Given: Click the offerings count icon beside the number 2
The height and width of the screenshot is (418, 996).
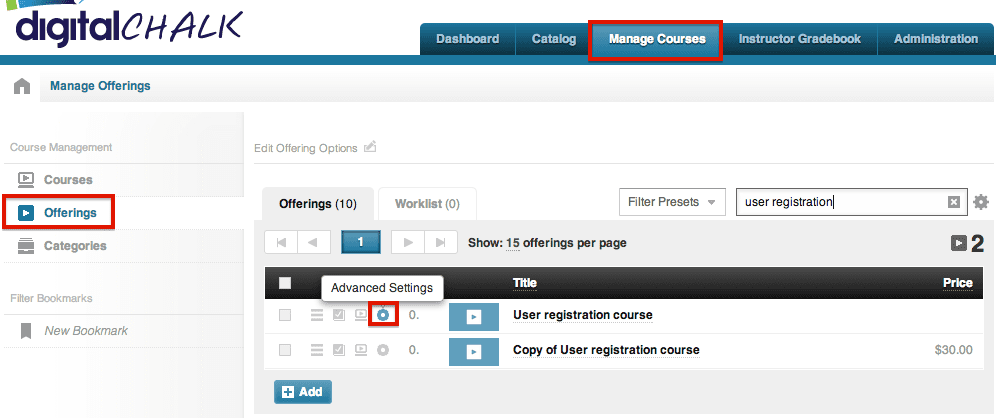Looking at the screenshot, I should pyautogui.click(x=959, y=243).
